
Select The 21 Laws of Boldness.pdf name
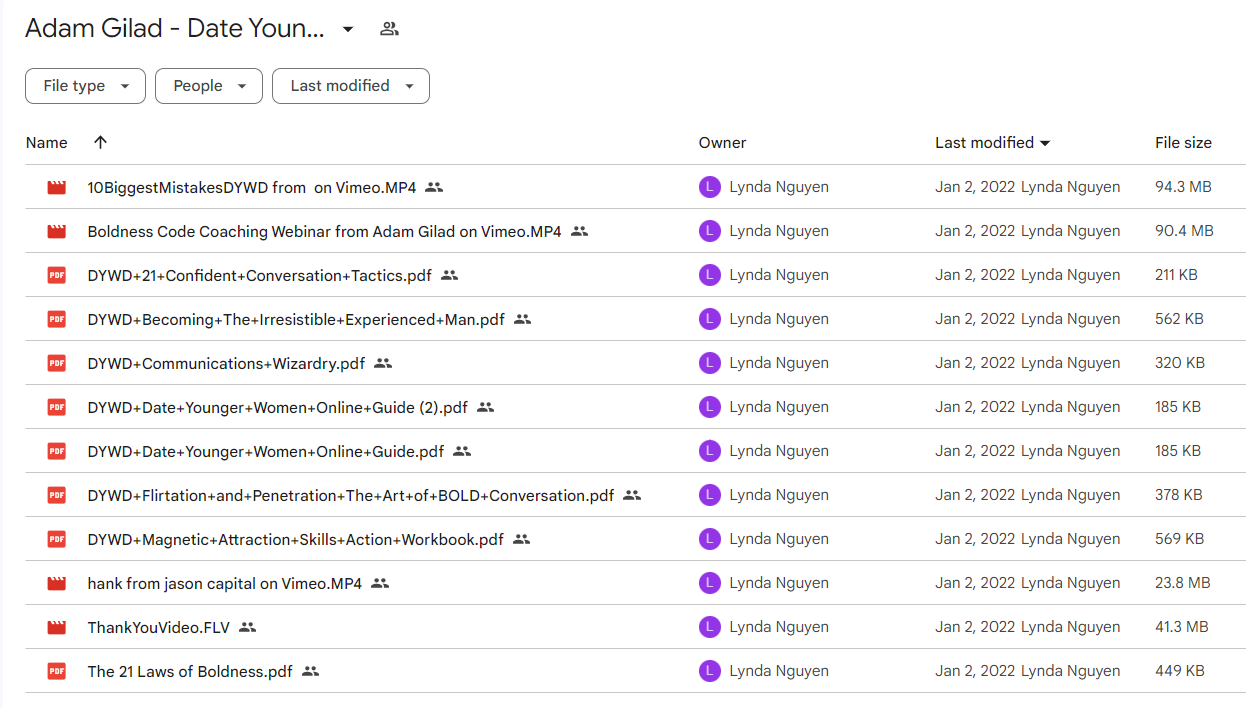[x=190, y=671]
